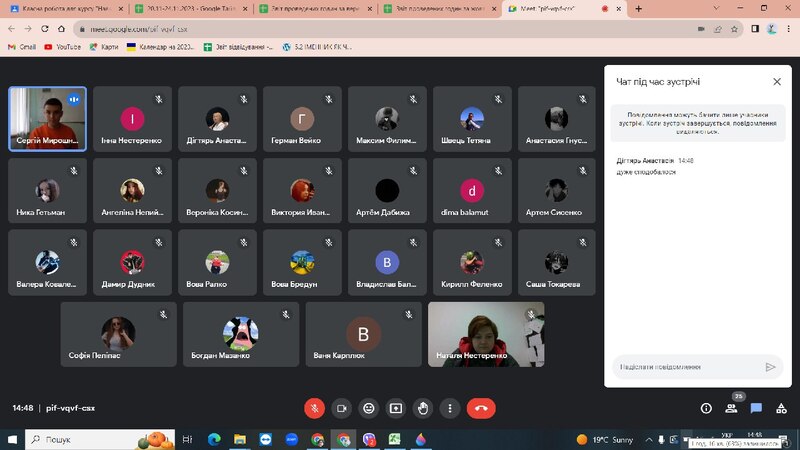This screenshot has height=450, width=800.
Task: Open the activities shapes icon
Action: coord(781,408)
